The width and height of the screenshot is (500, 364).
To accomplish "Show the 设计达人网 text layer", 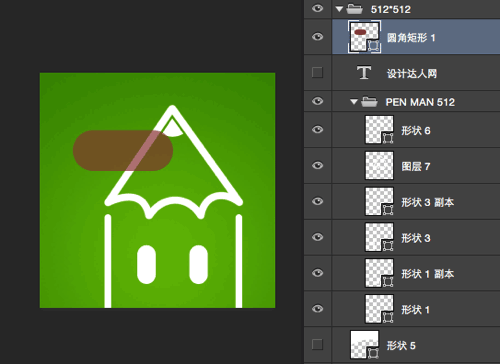I will point(317,72).
